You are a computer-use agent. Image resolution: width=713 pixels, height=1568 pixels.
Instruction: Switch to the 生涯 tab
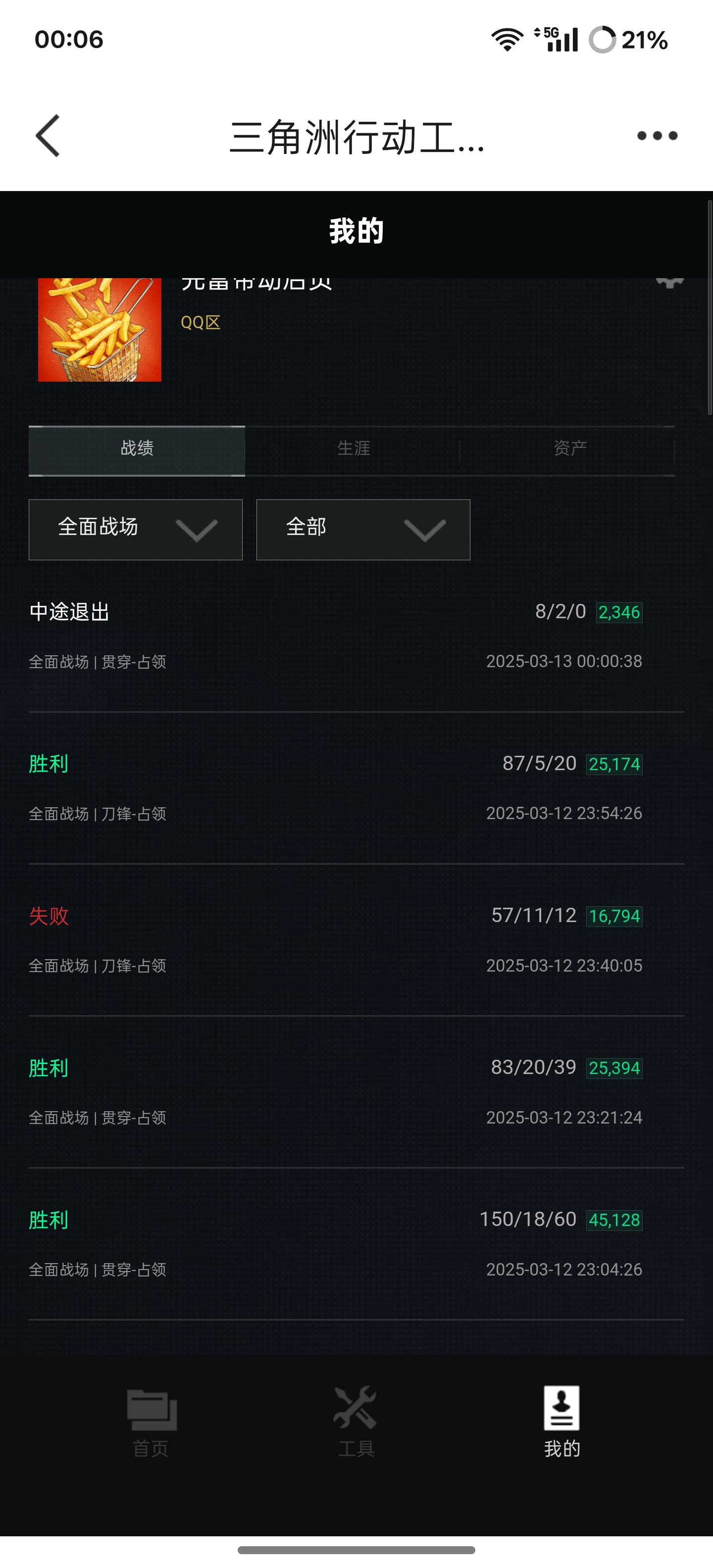click(353, 448)
